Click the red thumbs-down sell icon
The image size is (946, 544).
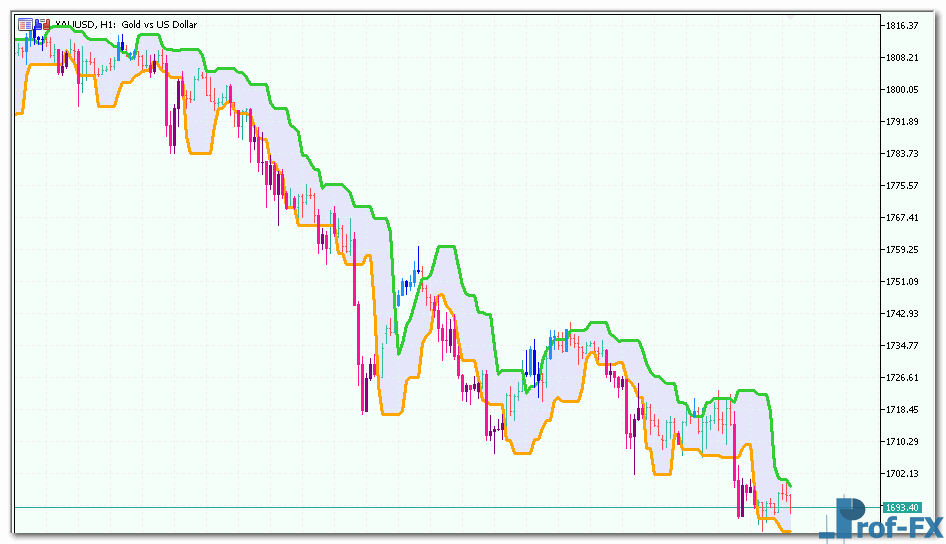click(46, 23)
